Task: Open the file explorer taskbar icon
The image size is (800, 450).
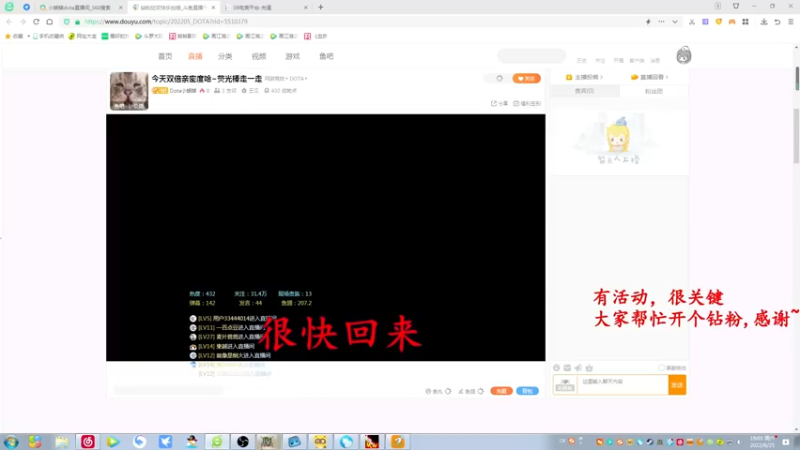Action: click(x=62, y=441)
